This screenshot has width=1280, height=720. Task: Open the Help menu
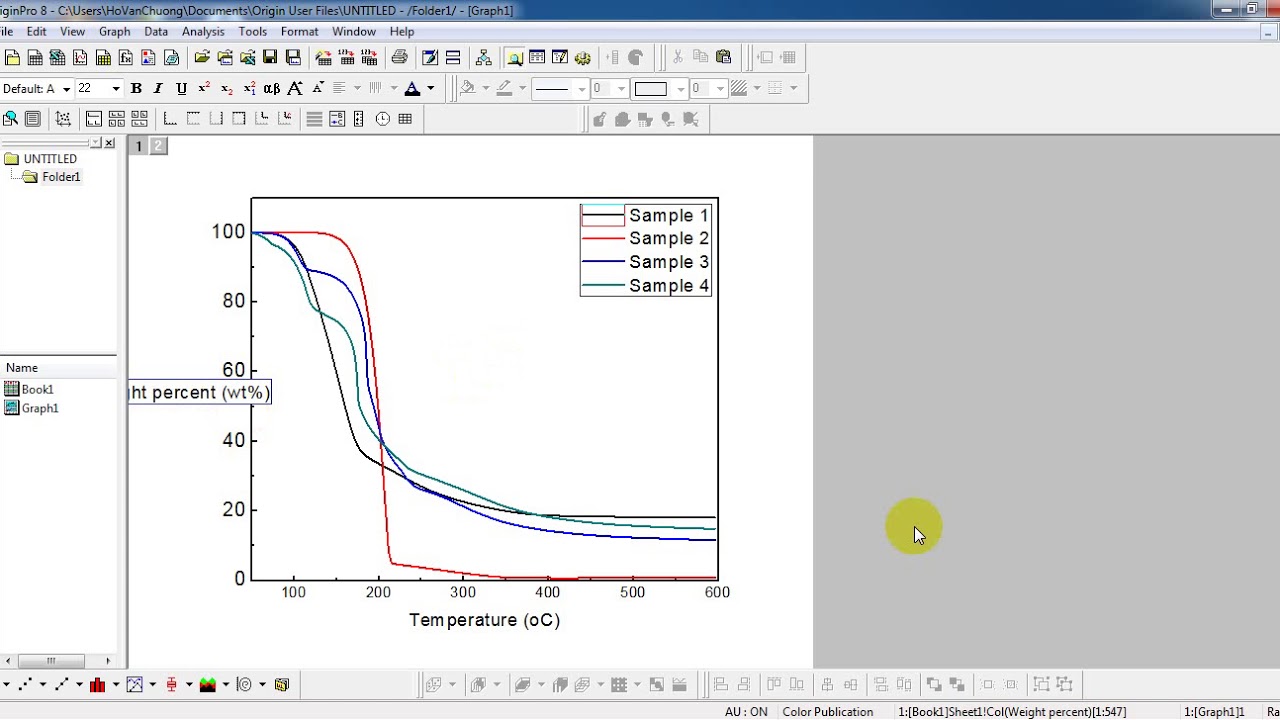click(402, 32)
